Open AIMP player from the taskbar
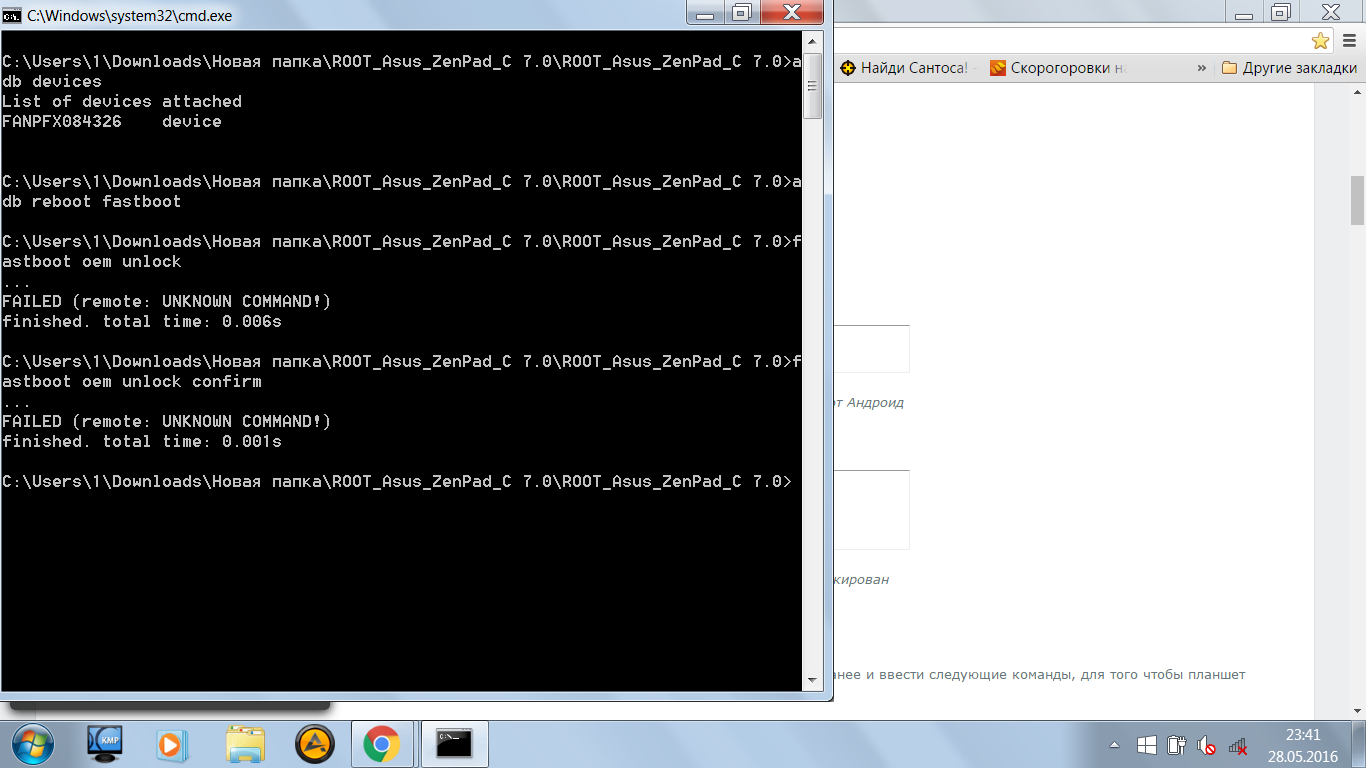This screenshot has width=1366, height=768. pos(315,744)
